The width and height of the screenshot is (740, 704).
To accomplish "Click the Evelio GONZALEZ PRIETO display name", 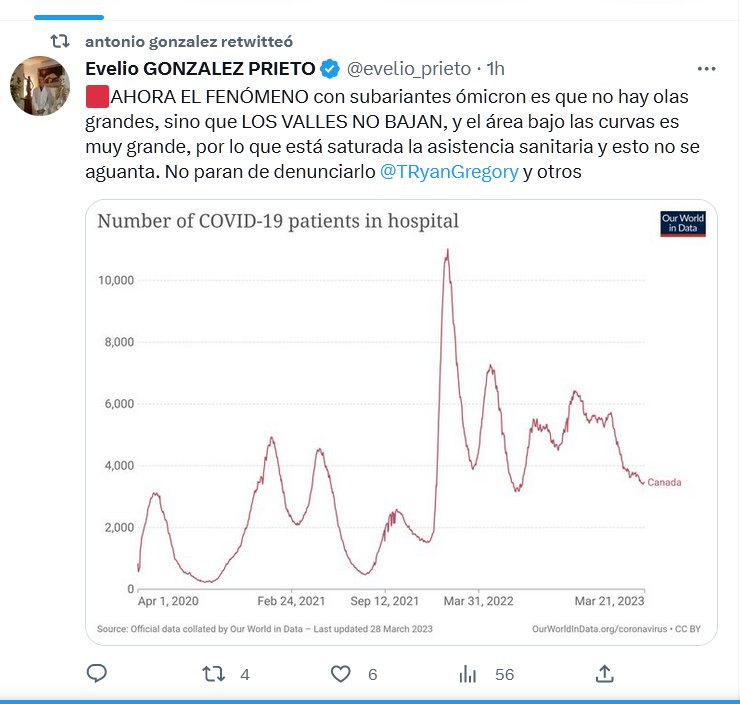I will point(200,69).
